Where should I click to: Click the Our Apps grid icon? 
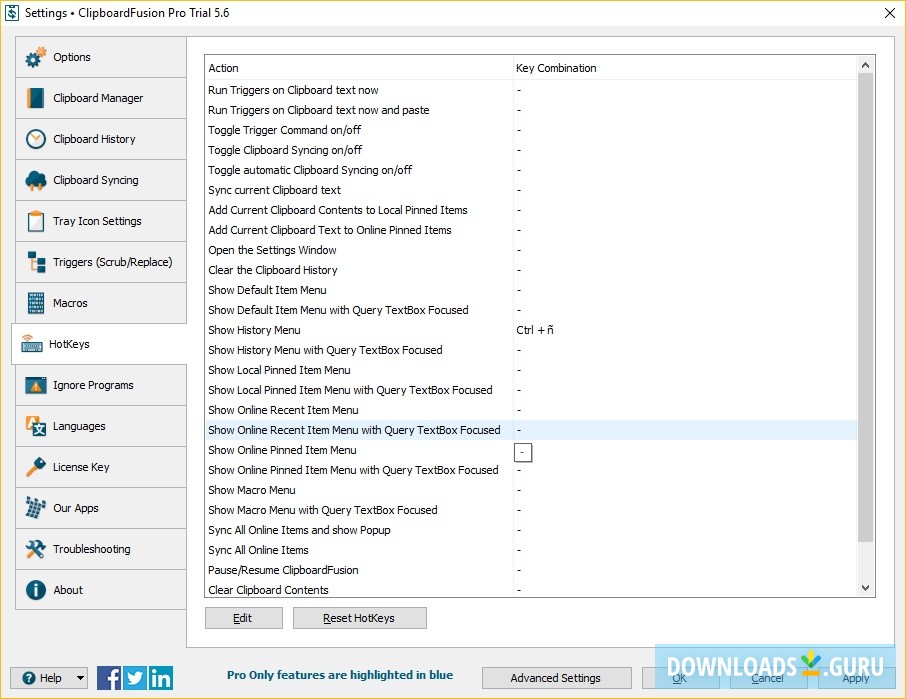35,508
